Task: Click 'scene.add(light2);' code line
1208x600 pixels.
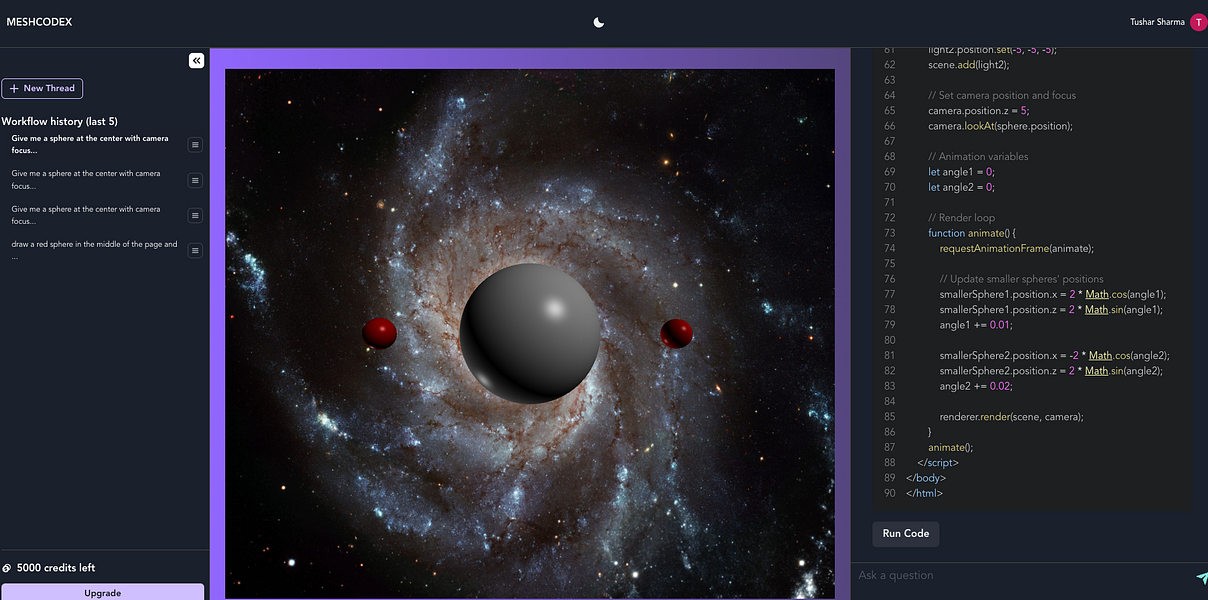Action: click(969, 65)
